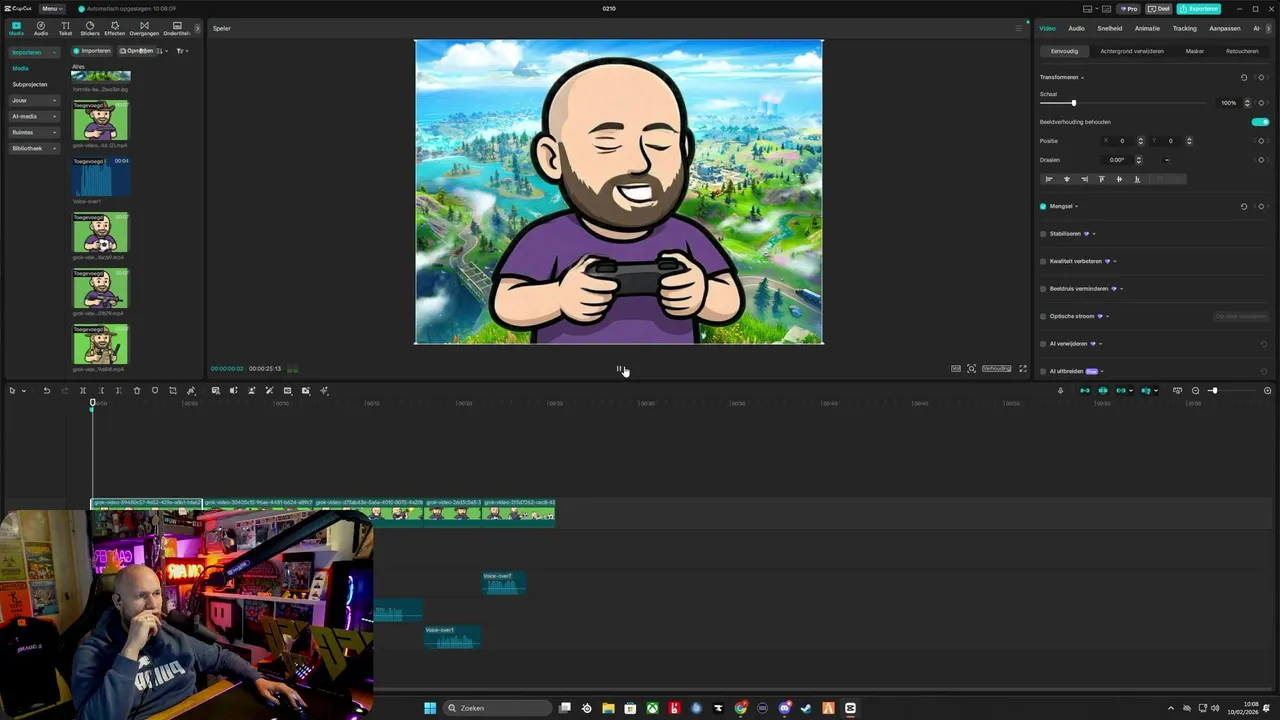Image resolution: width=1280 pixels, height=720 pixels.
Task: Select the fortnite background image thumbnail
Action: [101, 77]
